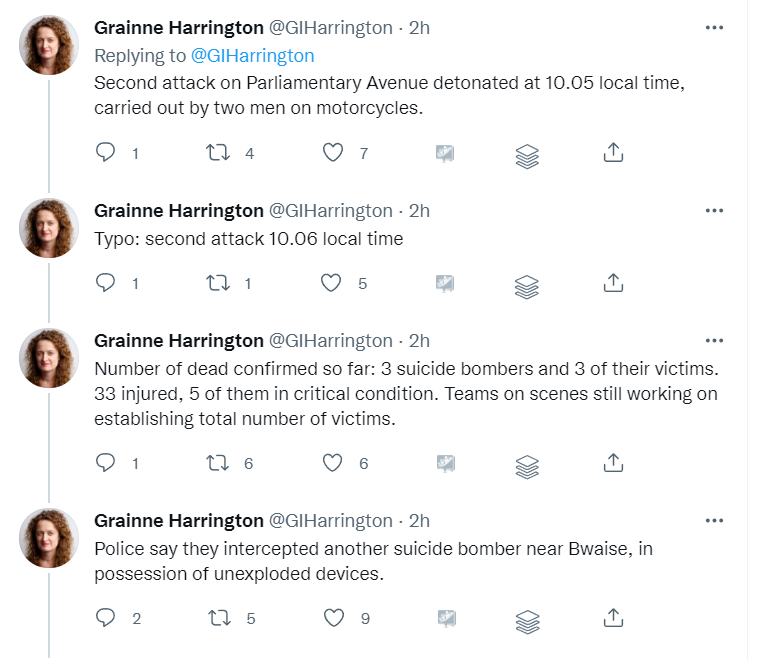Image resolution: width=761 pixels, height=660 pixels.
Task: Open the layers icon on Typo tweet
Action: (527, 285)
